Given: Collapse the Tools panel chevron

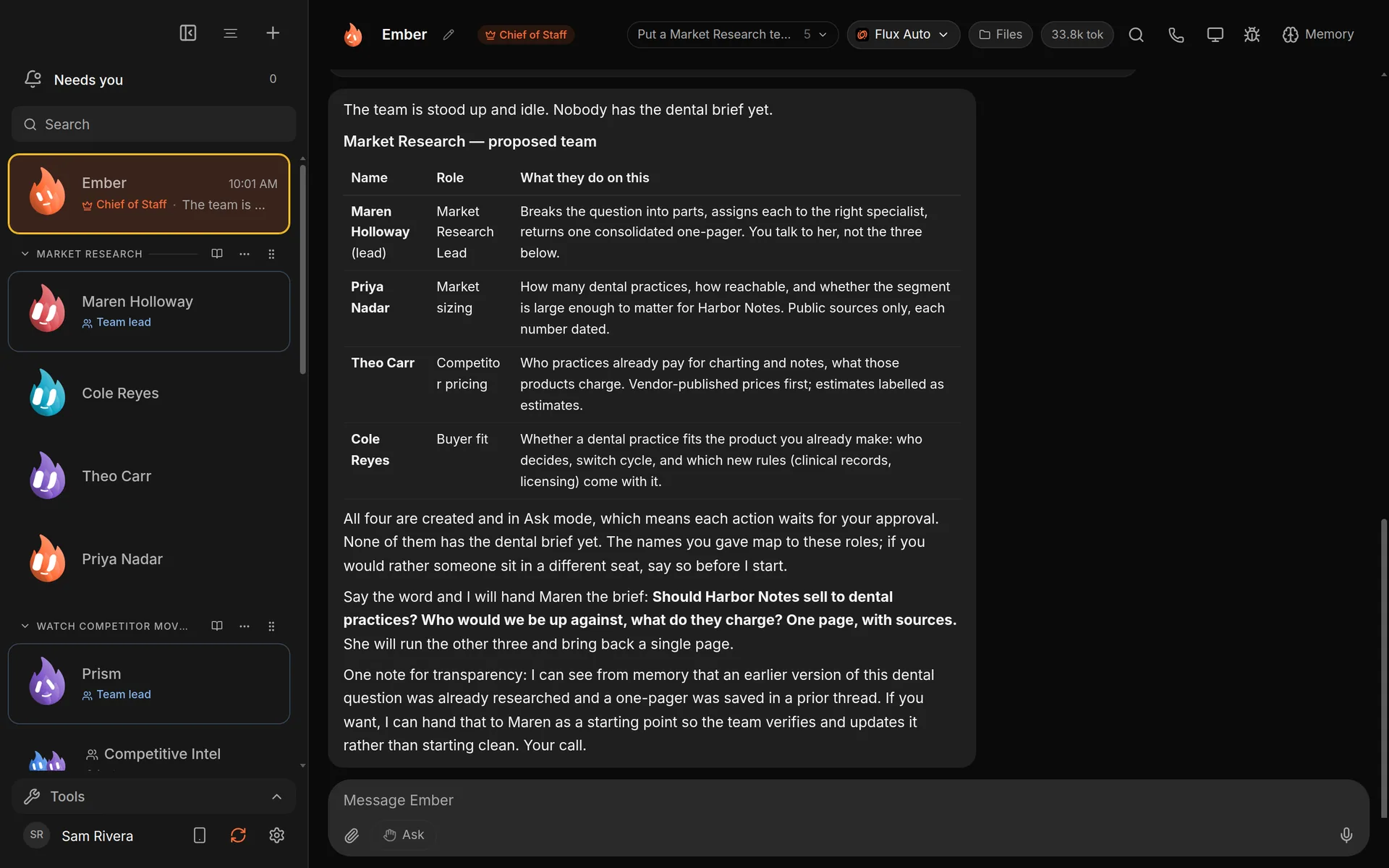Looking at the screenshot, I should (x=276, y=796).
